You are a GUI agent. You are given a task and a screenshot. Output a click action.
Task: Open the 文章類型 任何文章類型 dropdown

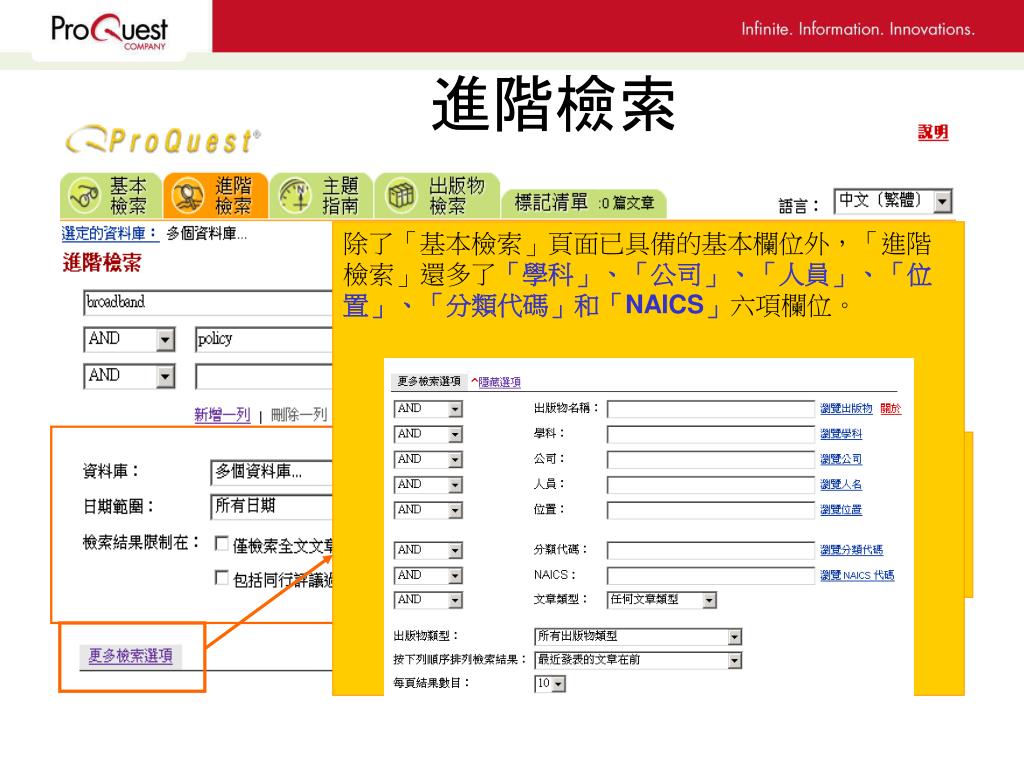pyautogui.click(x=662, y=600)
